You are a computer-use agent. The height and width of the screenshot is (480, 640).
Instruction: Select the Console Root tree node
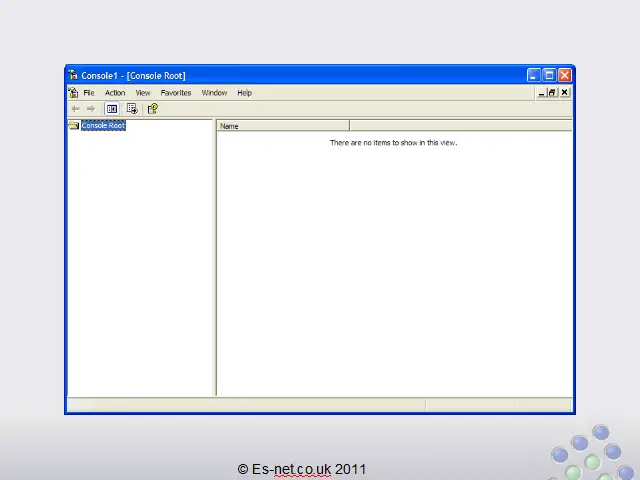click(103, 126)
